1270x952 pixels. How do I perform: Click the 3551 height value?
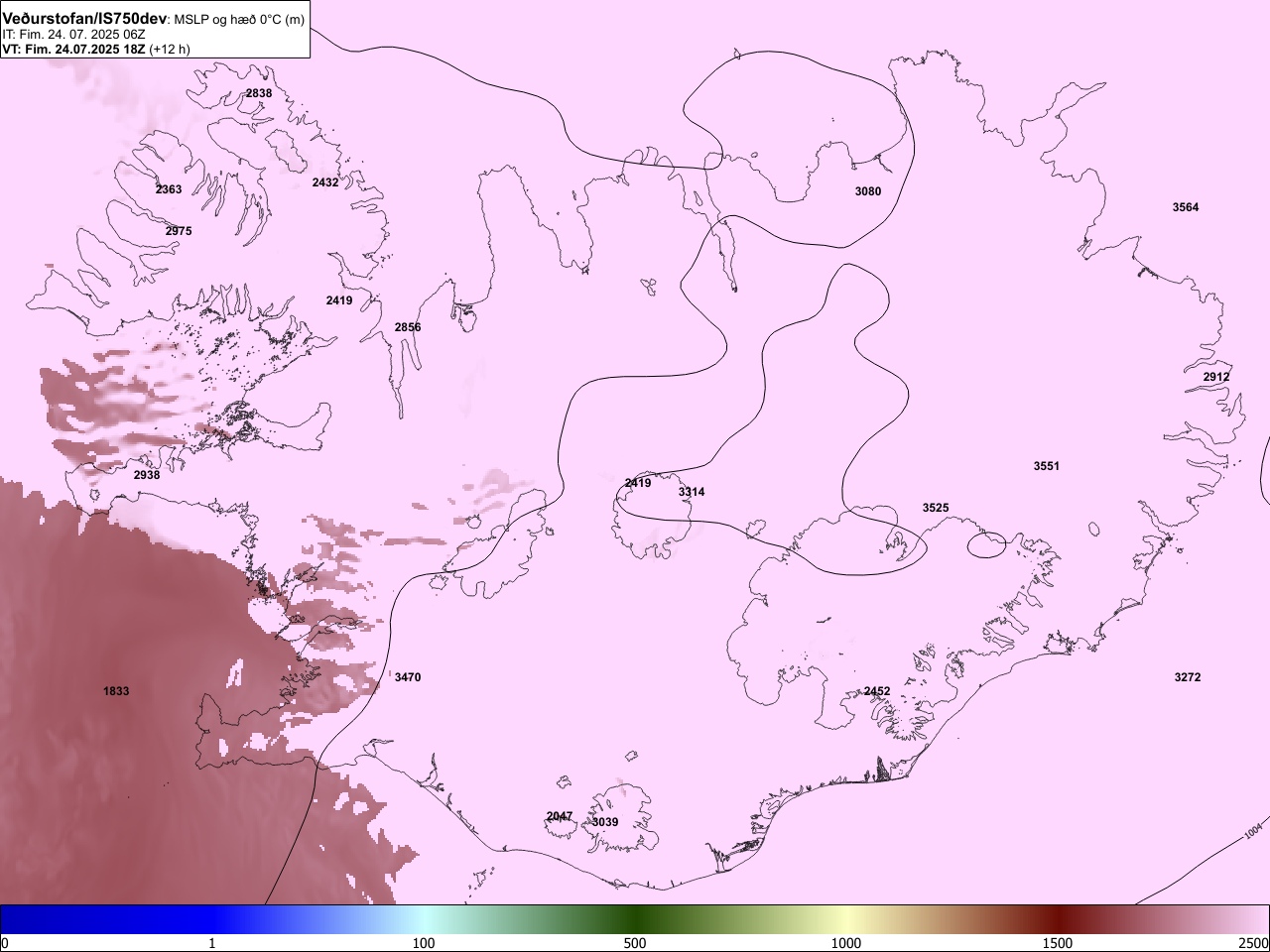(x=1047, y=466)
